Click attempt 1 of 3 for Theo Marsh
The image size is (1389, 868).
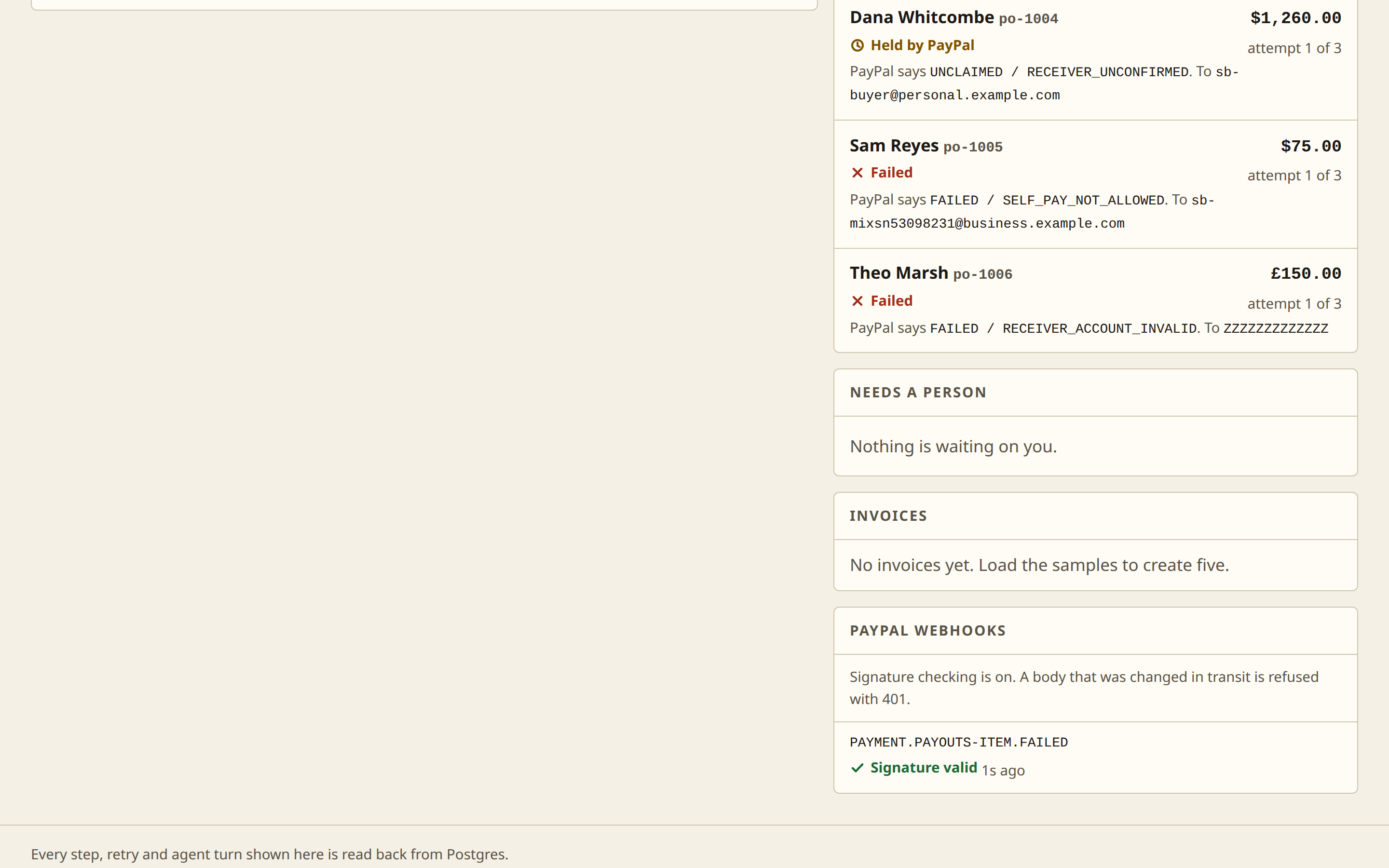pyautogui.click(x=1294, y=304)
